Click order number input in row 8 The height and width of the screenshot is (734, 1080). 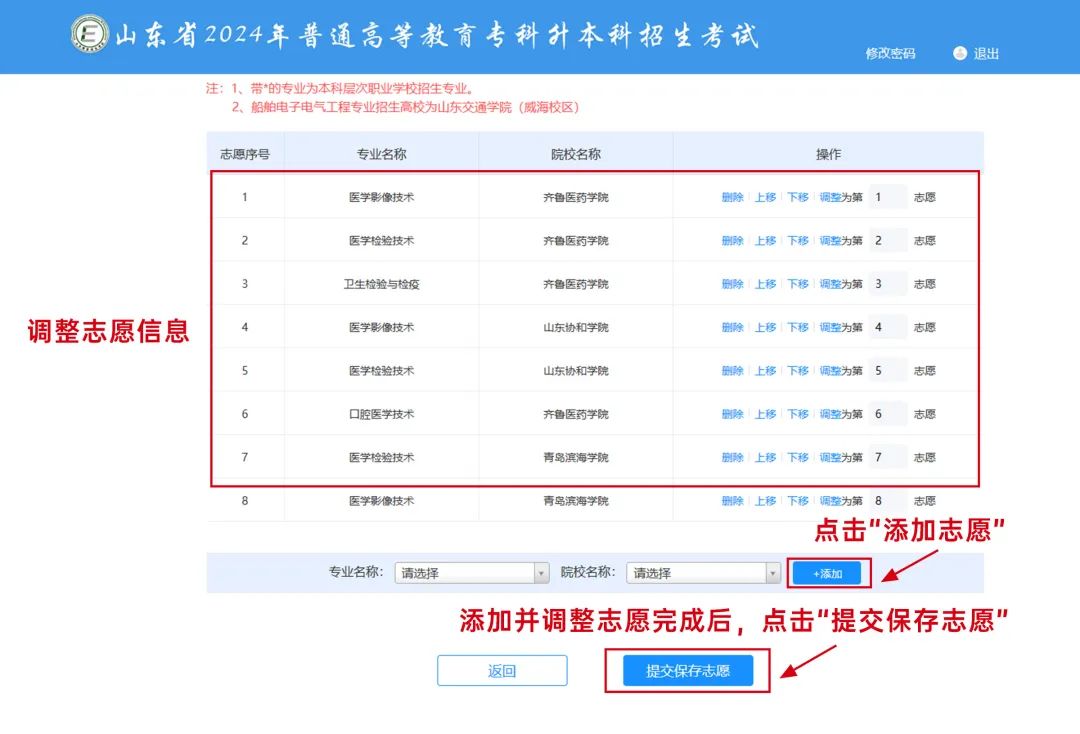click(x=887, y=501)
